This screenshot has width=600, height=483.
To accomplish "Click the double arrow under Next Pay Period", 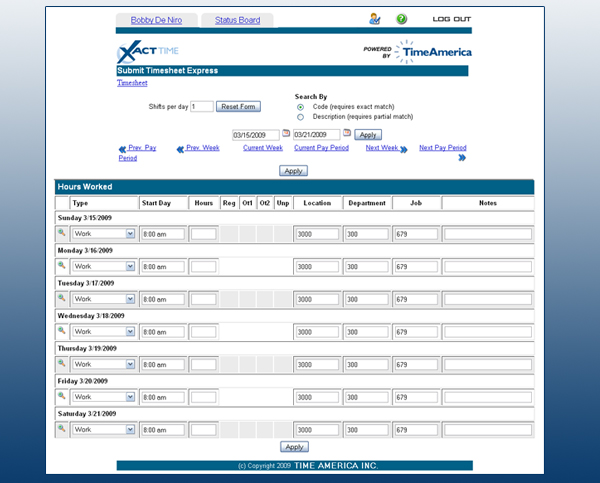I will click(x=462, y=158).
